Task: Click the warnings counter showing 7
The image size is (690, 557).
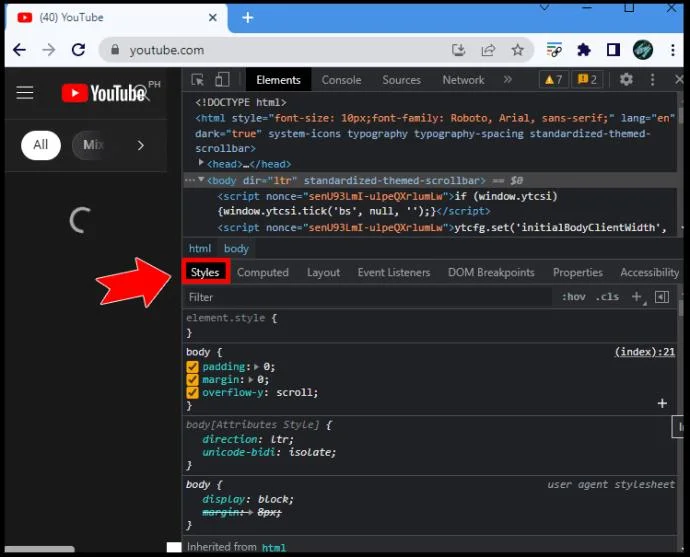Action: [553, 80]
